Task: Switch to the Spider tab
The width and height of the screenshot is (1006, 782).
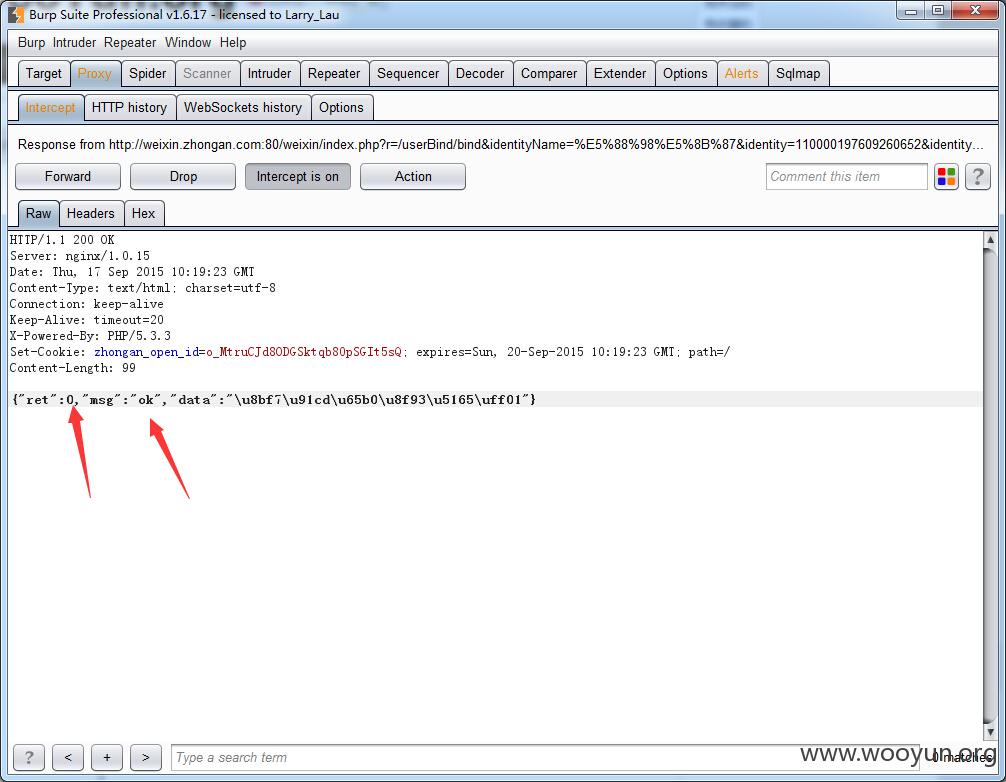Action: click(x=148, y=74)
